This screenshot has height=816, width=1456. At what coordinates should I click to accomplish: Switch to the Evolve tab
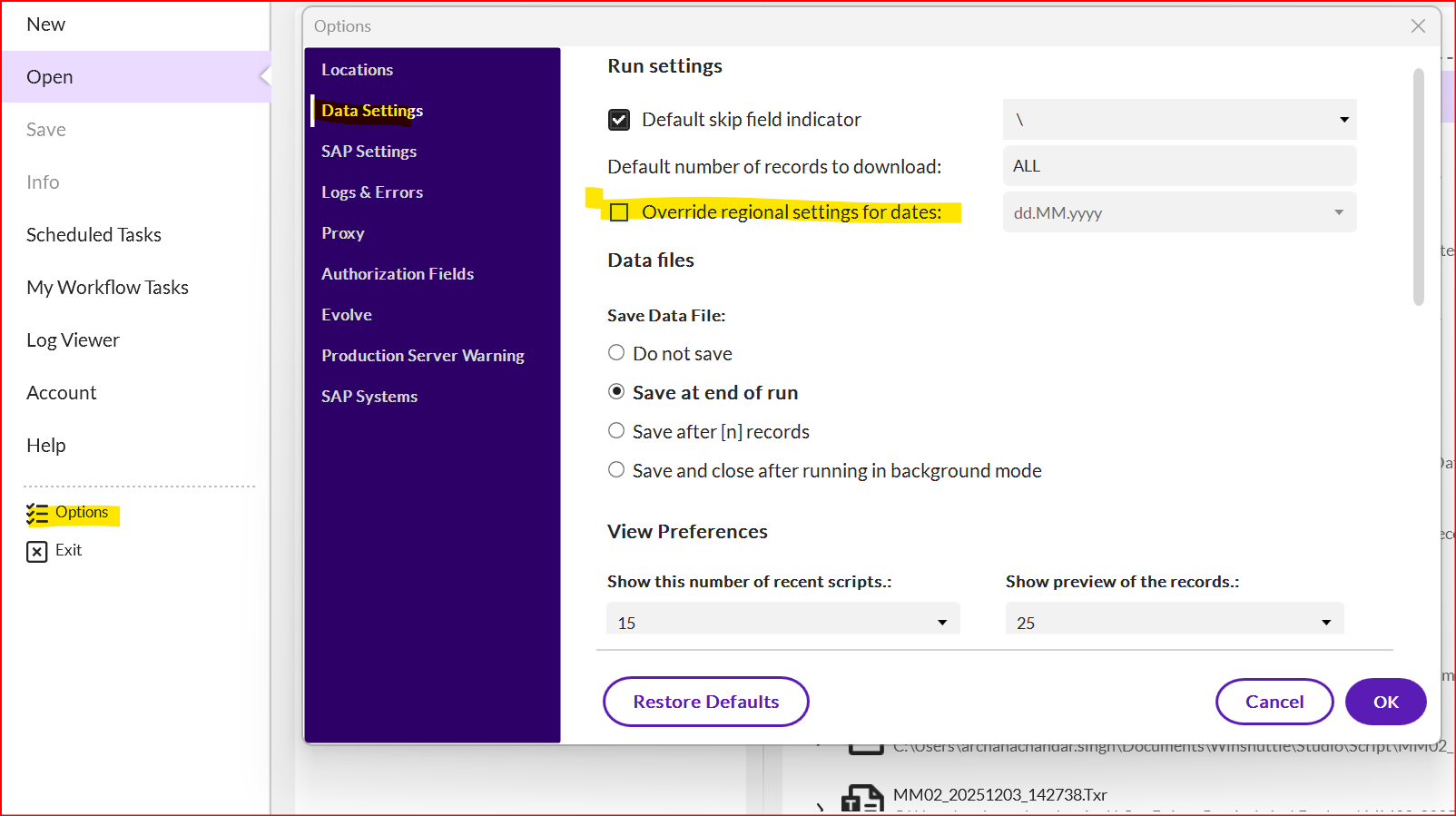click(x=347, y=315)
